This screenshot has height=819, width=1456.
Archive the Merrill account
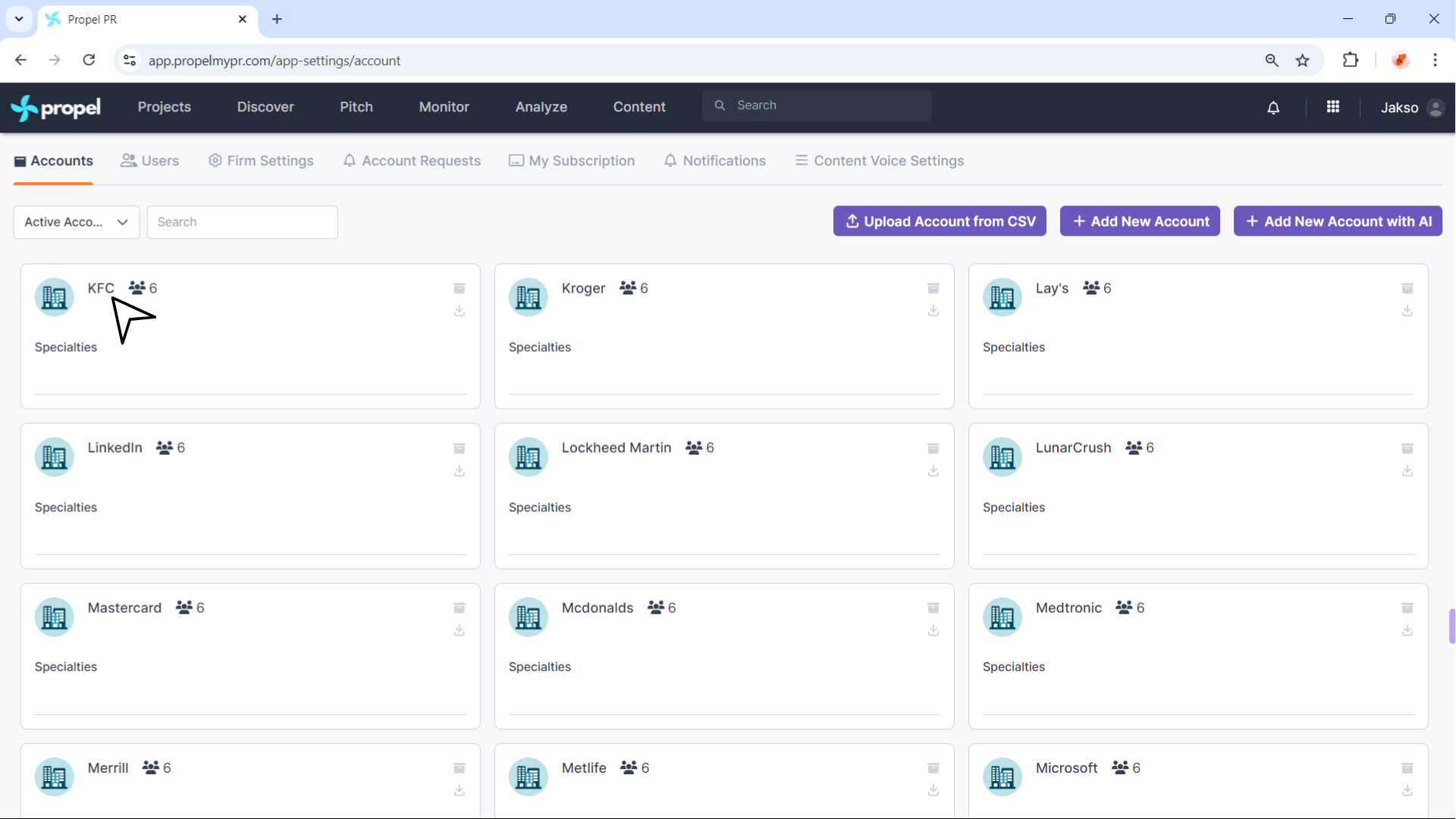(x=459, y=768)
